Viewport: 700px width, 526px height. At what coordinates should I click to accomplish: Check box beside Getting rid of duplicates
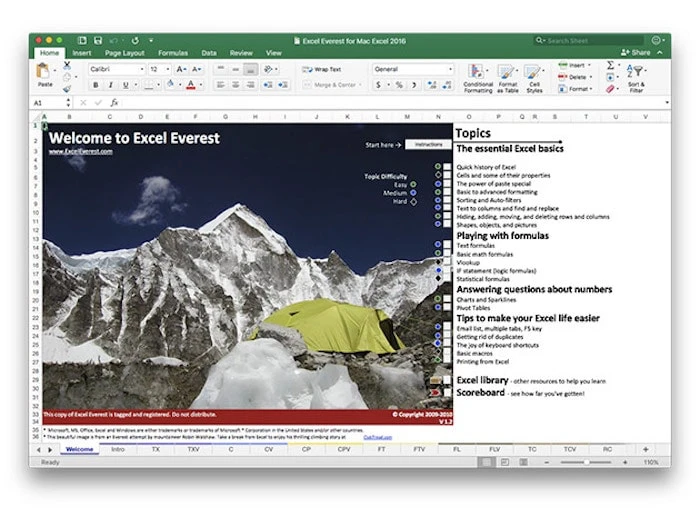coord(447,335)
